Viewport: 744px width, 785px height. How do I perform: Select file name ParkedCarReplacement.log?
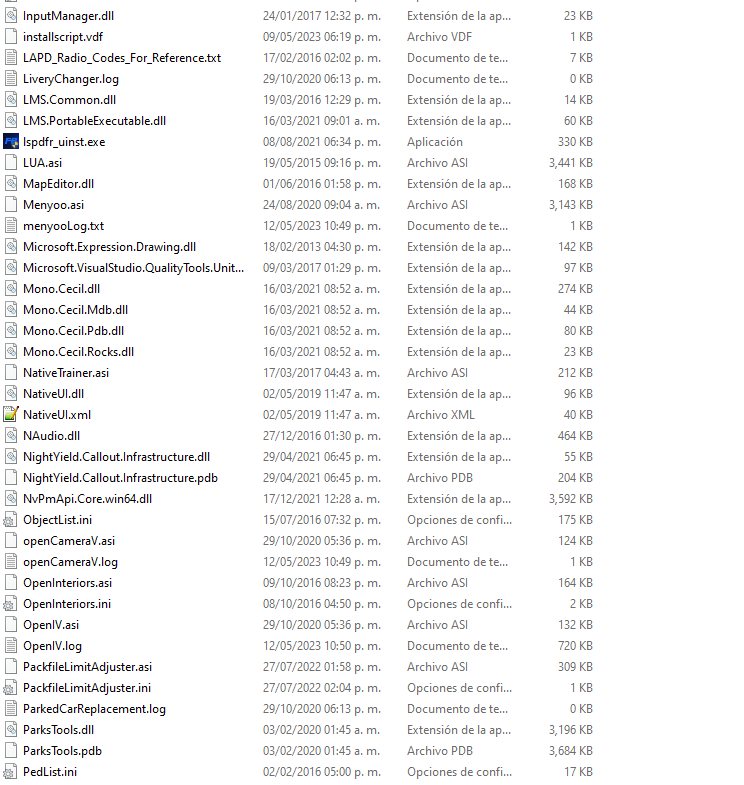(95, 709)
